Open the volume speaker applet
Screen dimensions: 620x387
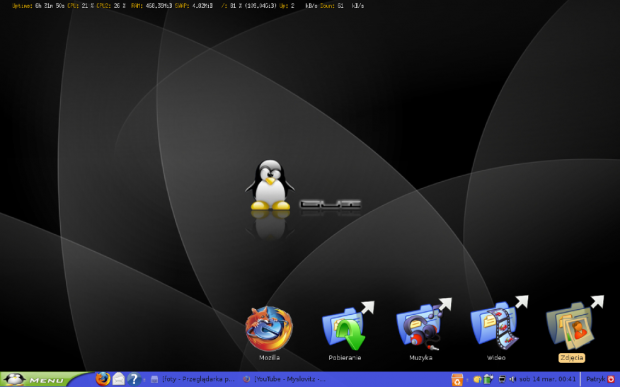coord(513,379)
